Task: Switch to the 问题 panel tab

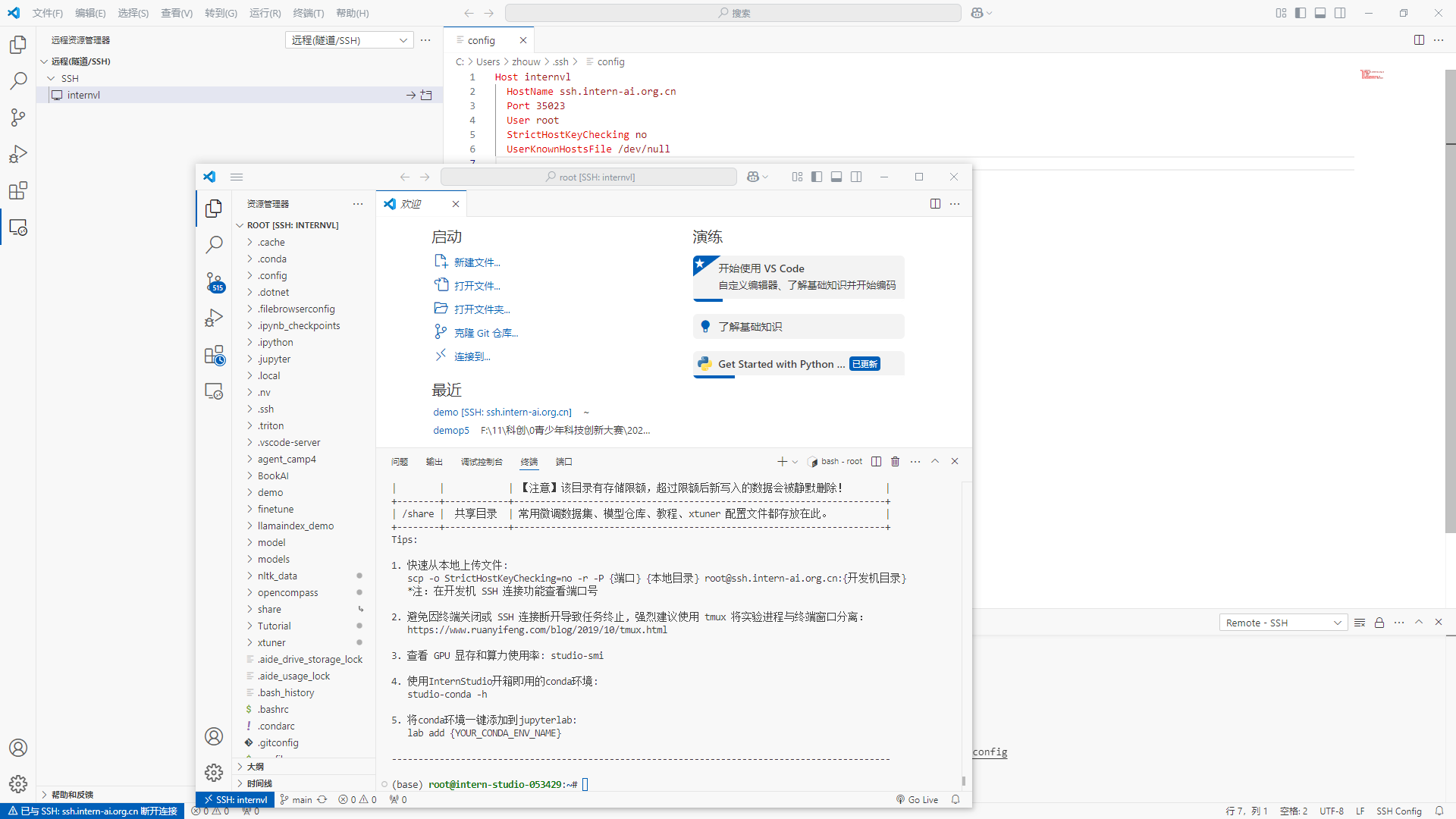Action: point(400,462)
